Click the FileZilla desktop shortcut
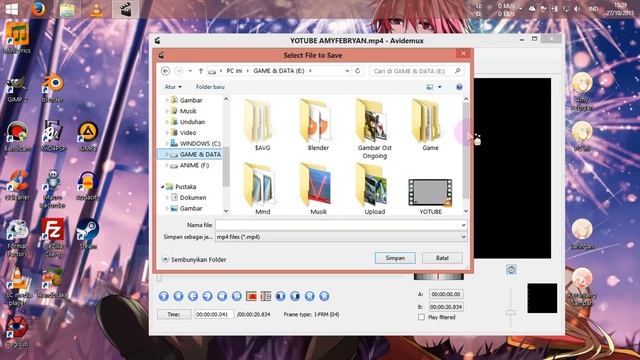This screenshot has height=360, width=640. tap(53, 238)
